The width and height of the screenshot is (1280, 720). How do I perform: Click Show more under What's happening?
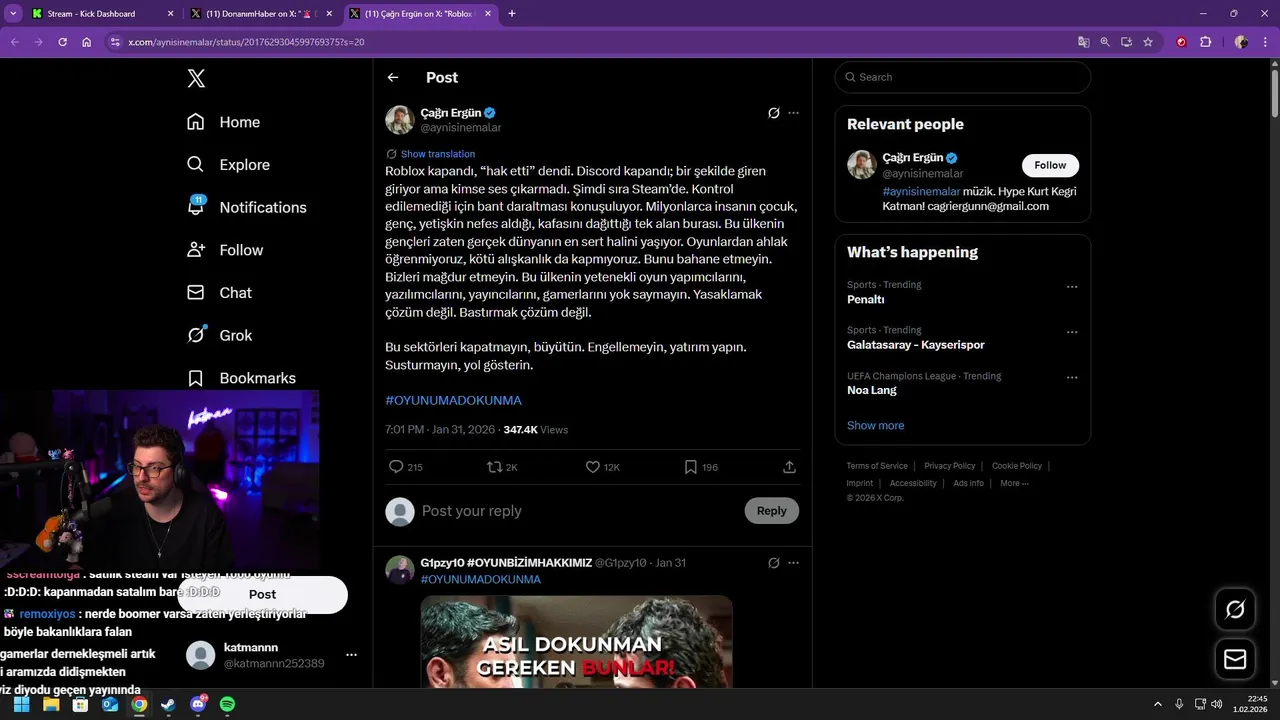(875, 425)
